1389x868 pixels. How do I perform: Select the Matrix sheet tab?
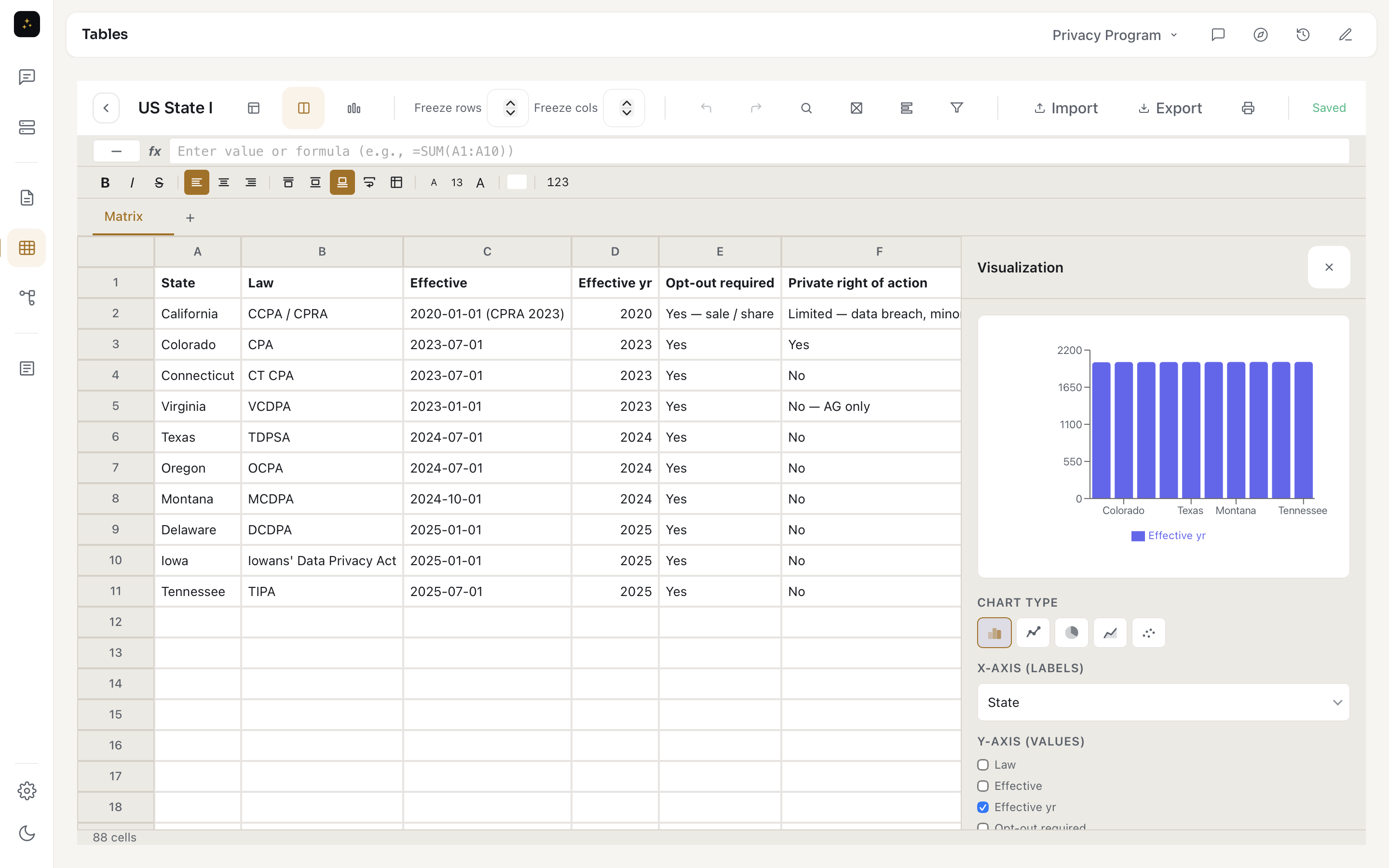click(123, 217)
